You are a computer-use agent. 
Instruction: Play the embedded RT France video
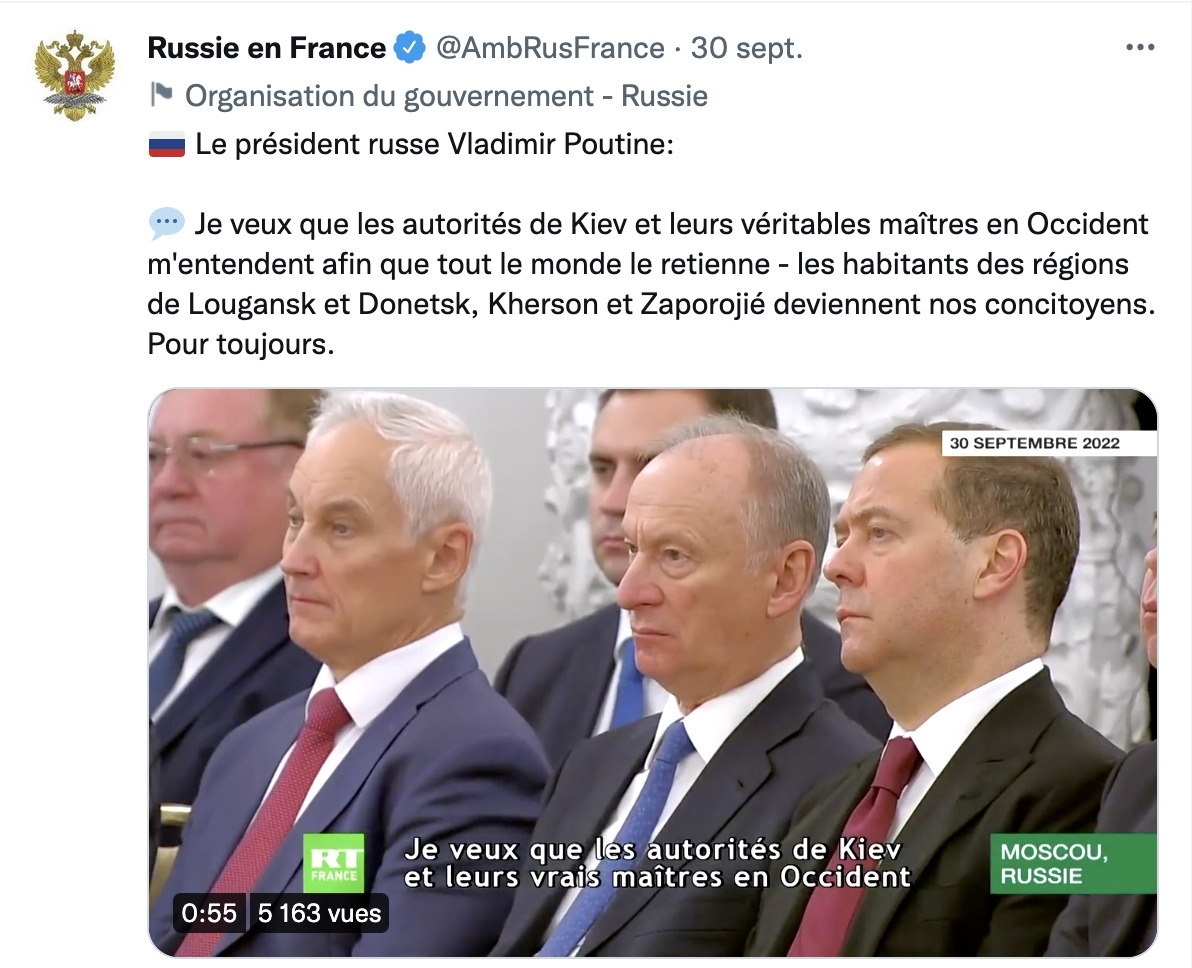pyautogui.click(x=652, y=650)
